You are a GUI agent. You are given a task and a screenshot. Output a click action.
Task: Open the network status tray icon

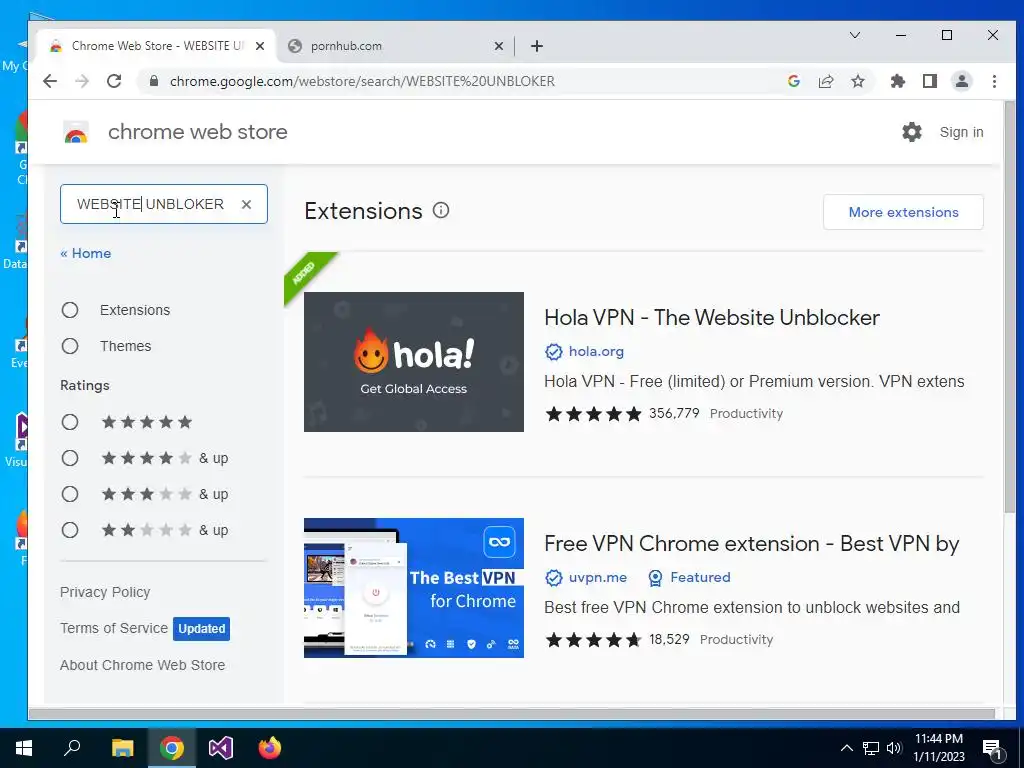click(x=871, y=748)
